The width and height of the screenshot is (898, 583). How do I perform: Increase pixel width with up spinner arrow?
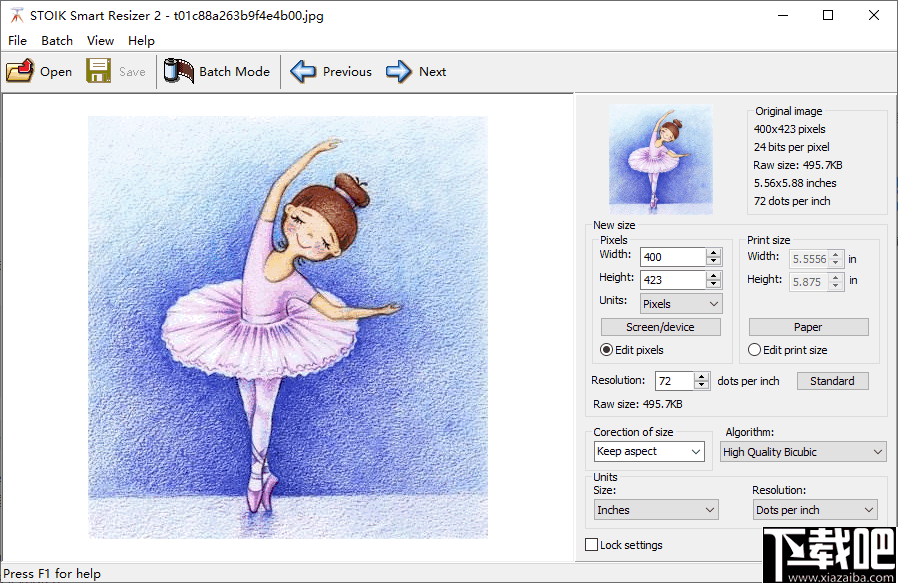(713, 252)
